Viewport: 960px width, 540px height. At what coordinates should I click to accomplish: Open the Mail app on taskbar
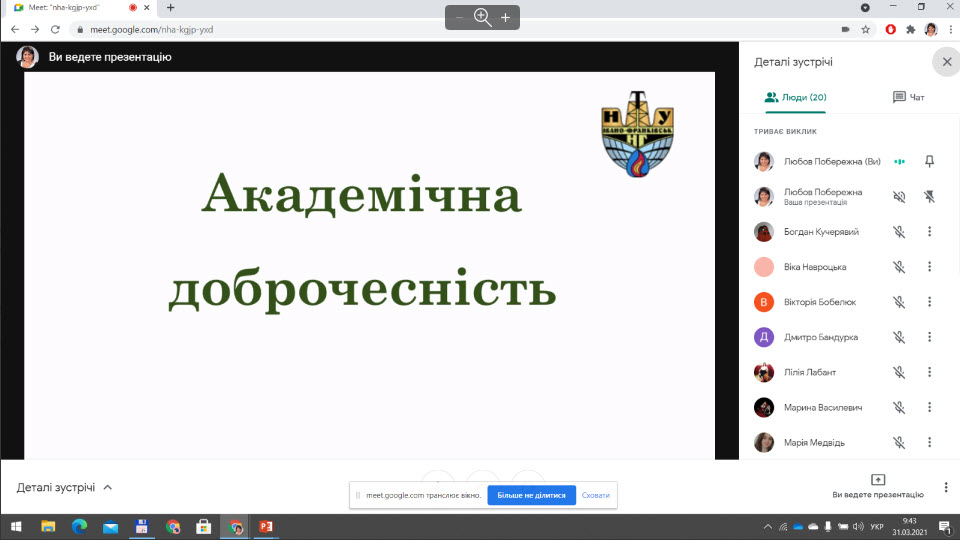(111, 527)
